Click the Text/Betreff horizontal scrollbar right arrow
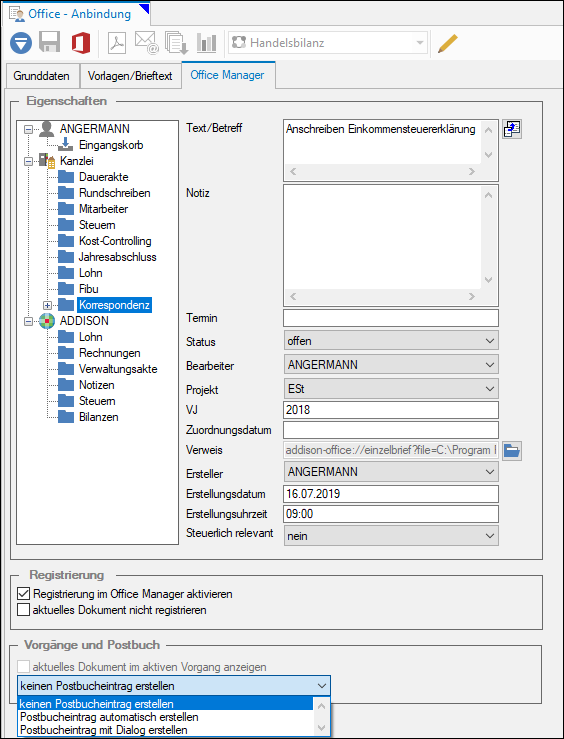 (472, 172)
